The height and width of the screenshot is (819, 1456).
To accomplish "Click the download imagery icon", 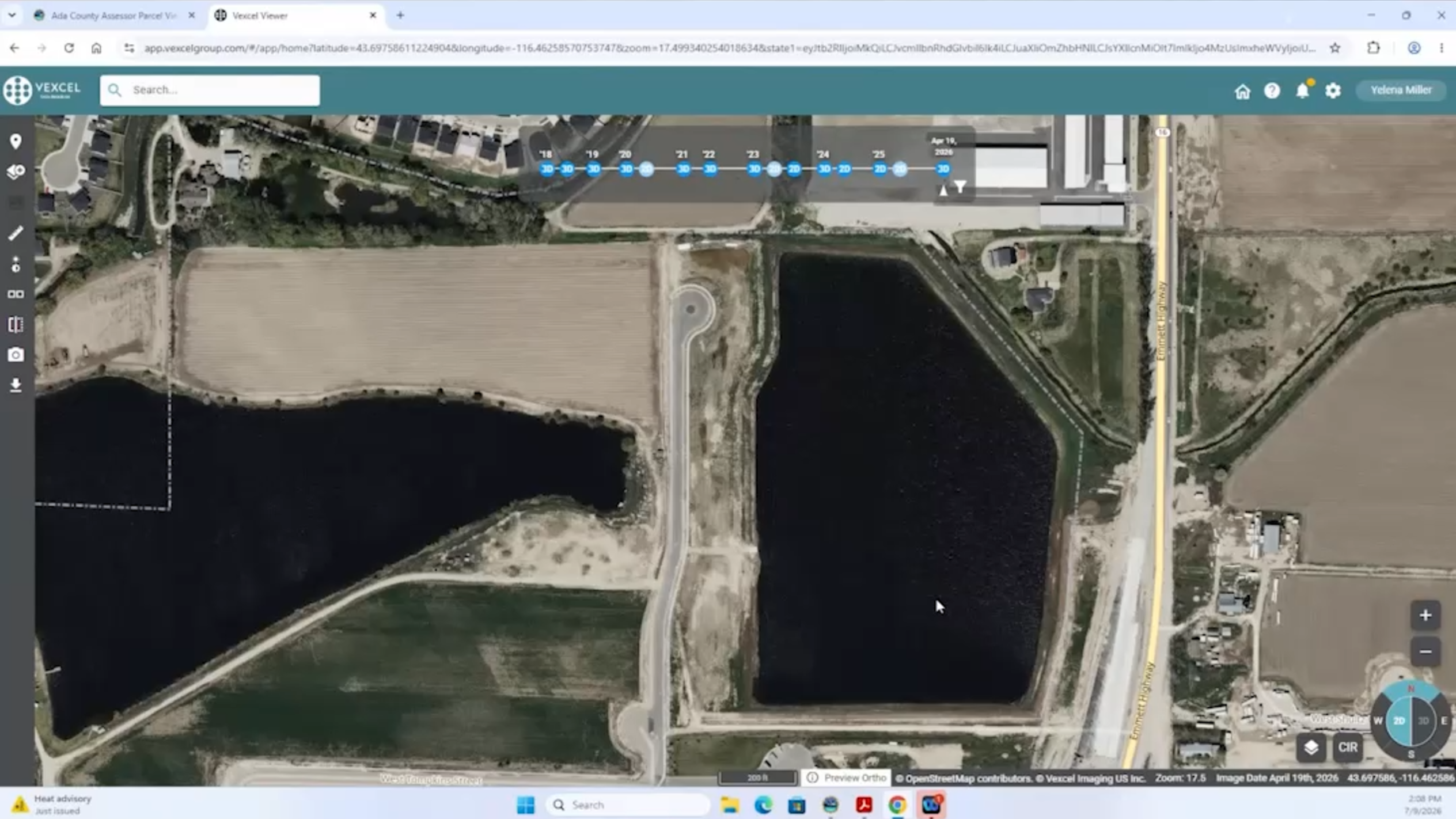I will pyautogui.click(x=16, y=385).
